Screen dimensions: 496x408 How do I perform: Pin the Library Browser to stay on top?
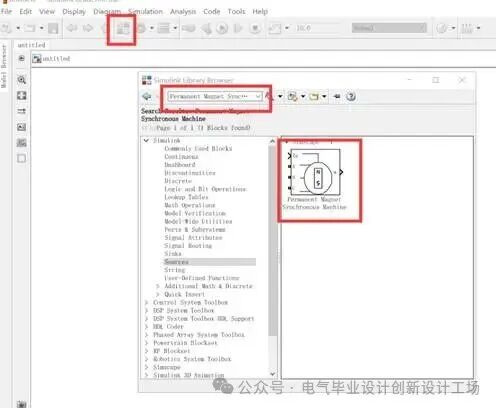pos(337,97)
